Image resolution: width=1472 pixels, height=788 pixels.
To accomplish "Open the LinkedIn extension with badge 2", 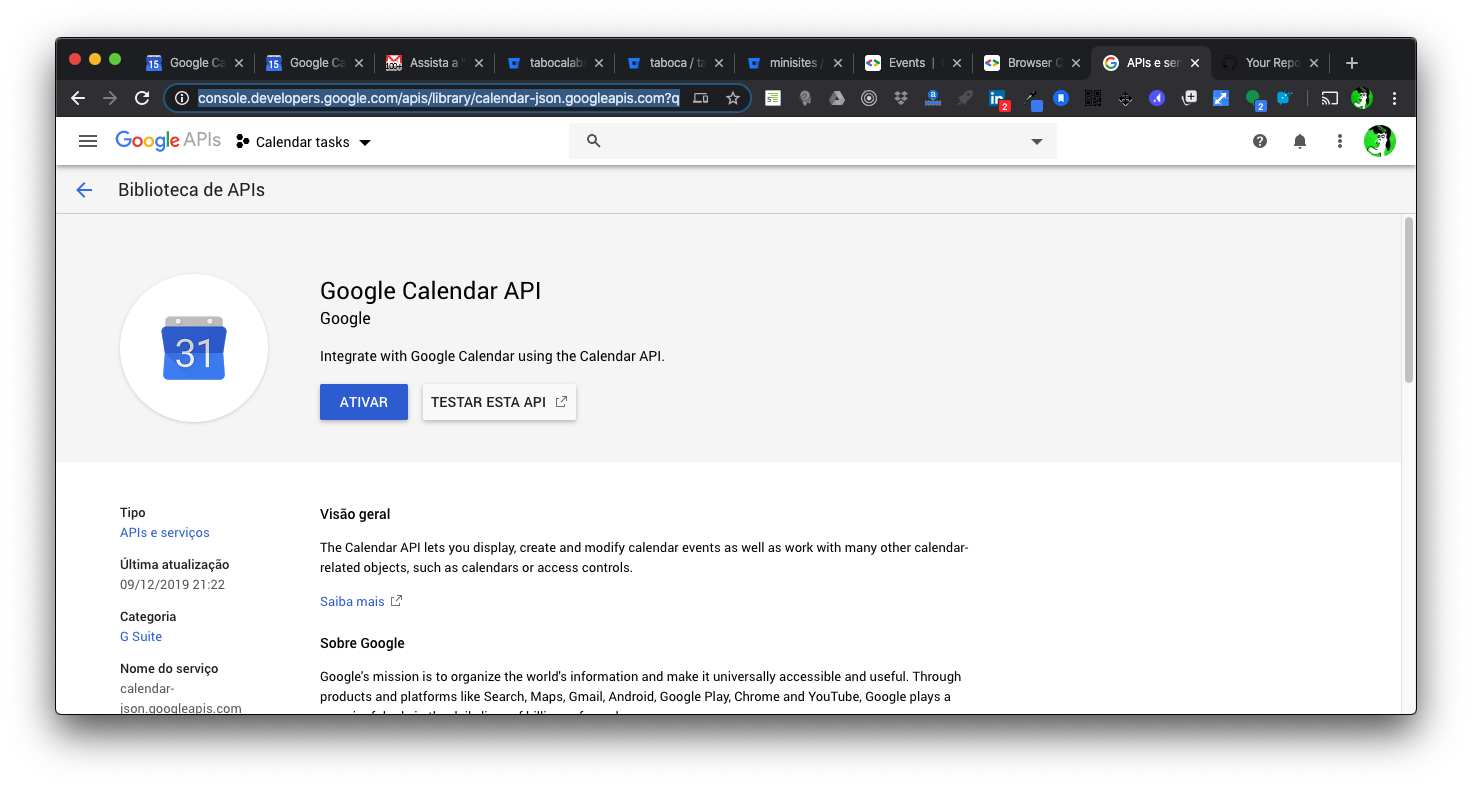I will pos(998,99).
